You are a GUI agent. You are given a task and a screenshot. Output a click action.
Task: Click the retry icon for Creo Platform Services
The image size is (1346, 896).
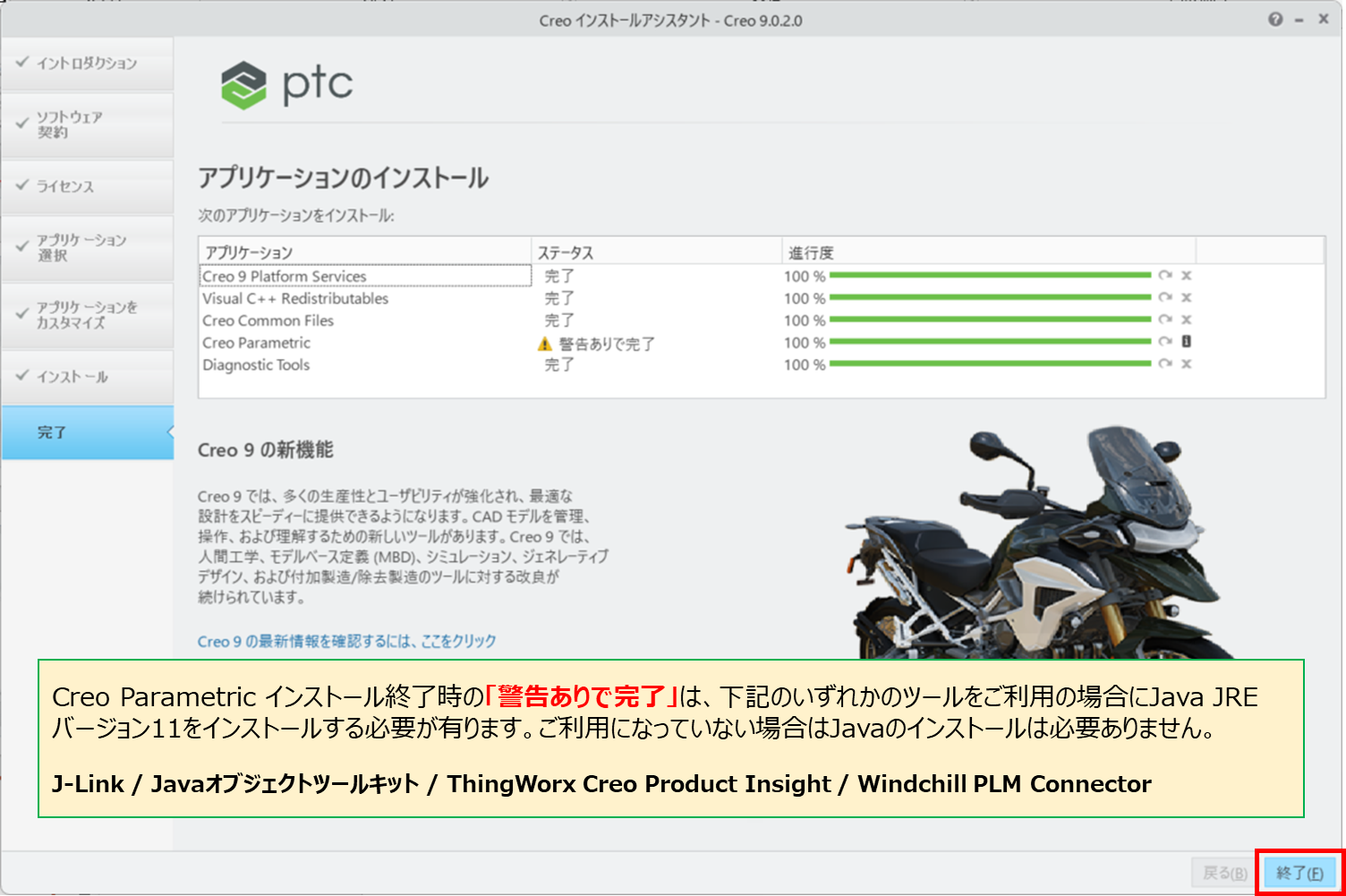coord(1164,276)
